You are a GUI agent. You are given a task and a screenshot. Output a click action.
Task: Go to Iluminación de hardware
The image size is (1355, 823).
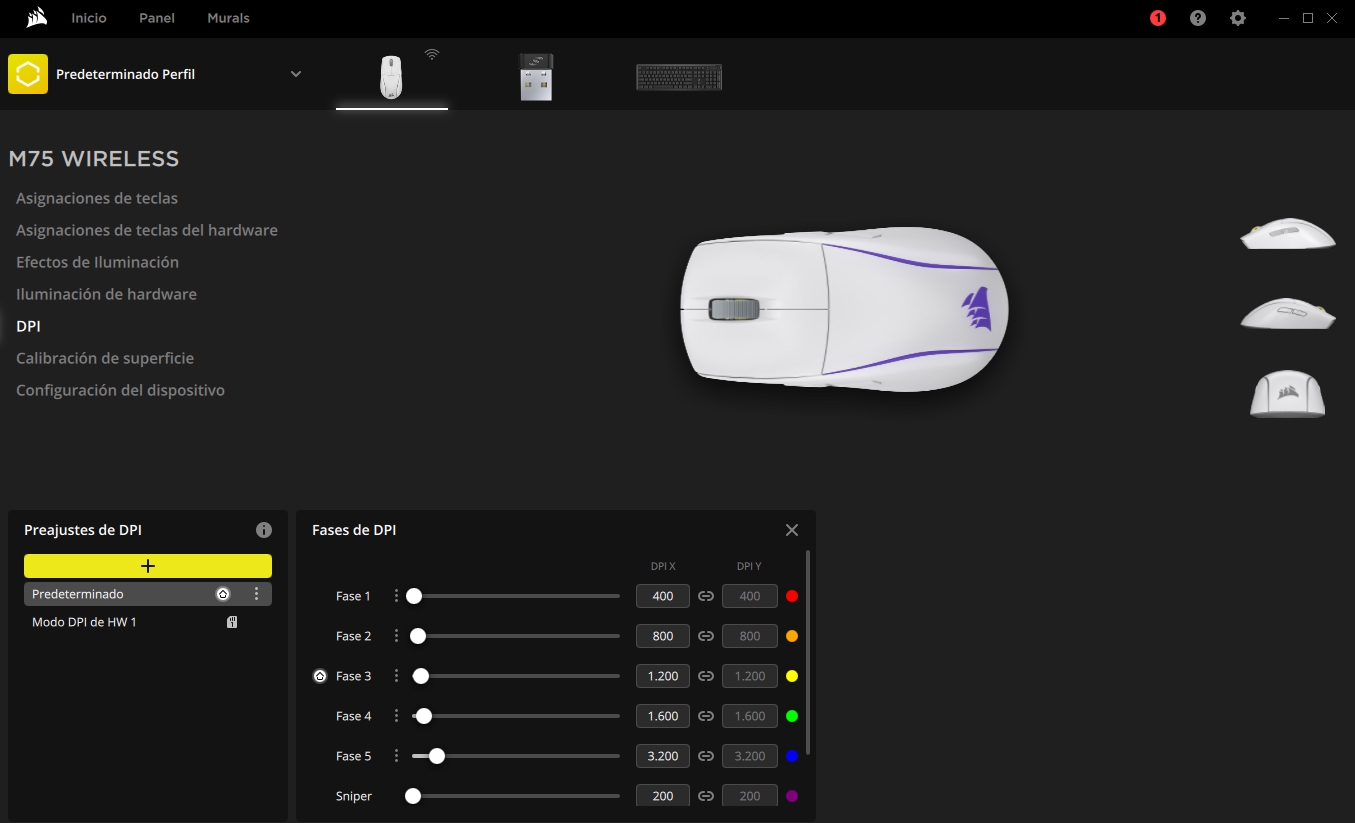pyautogui.click(x=106, y=294)
